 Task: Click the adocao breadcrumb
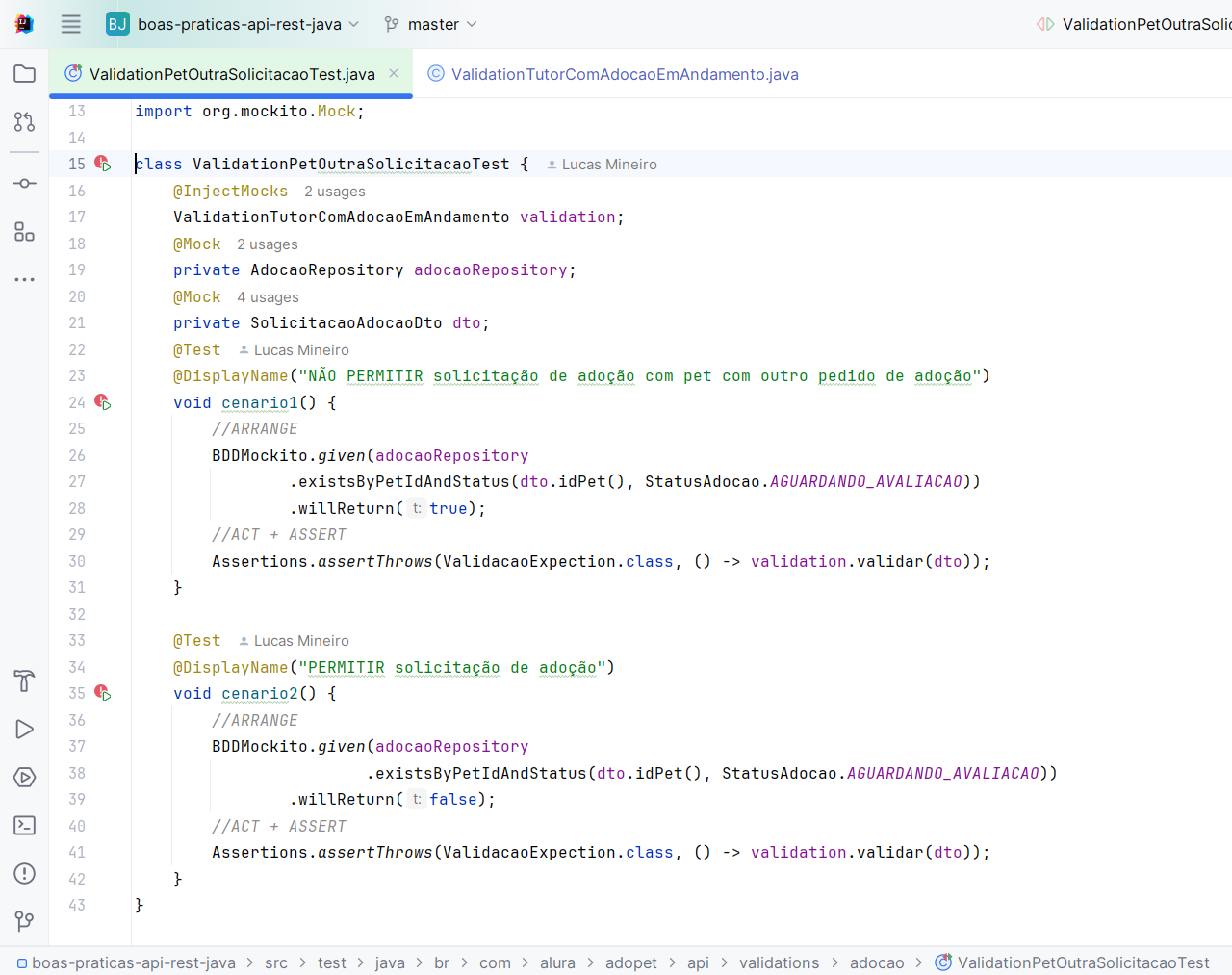877,962
